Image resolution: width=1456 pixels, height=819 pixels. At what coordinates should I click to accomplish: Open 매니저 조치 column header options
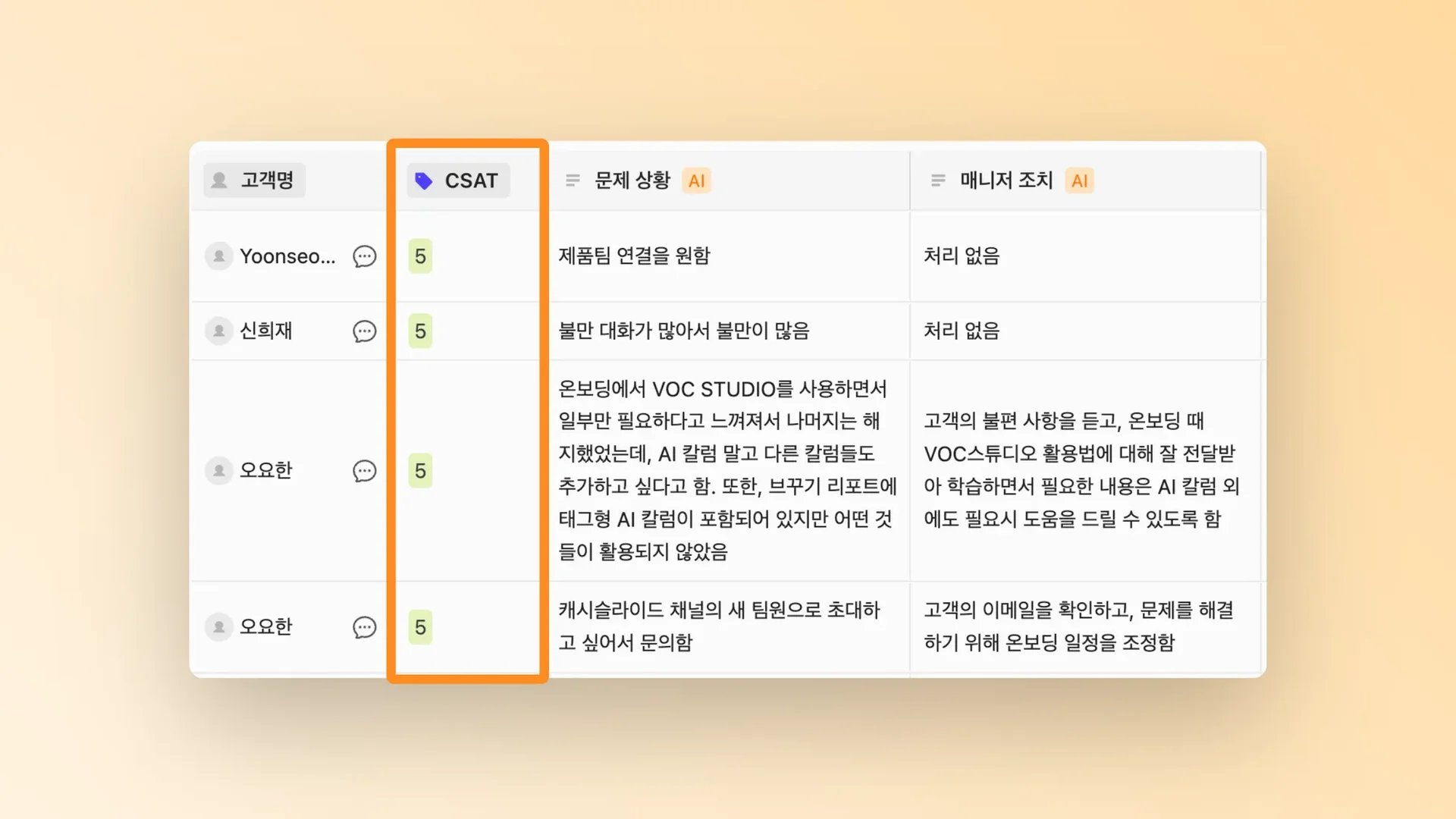point(1006,180)
